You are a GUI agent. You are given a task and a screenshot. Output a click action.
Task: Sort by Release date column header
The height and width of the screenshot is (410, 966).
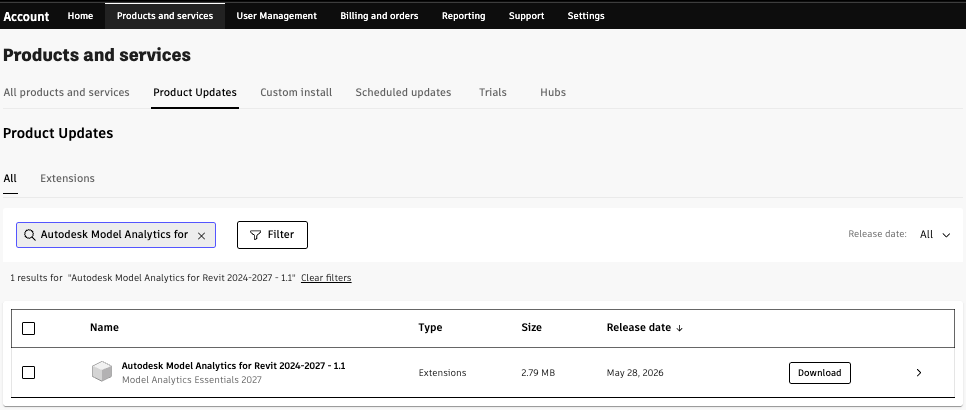point(638,328)
